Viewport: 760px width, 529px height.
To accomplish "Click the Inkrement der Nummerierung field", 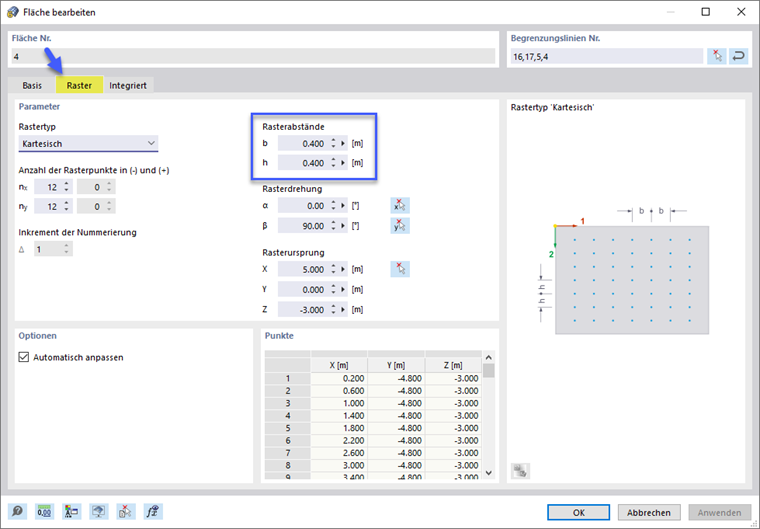I will pyautogui.click(x=53, y=249).
